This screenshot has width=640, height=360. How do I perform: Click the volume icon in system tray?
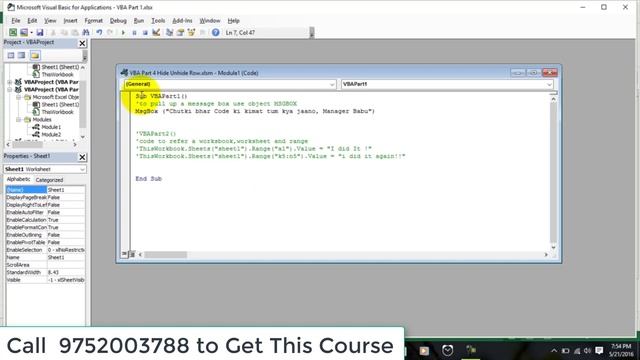pos(587,351)
